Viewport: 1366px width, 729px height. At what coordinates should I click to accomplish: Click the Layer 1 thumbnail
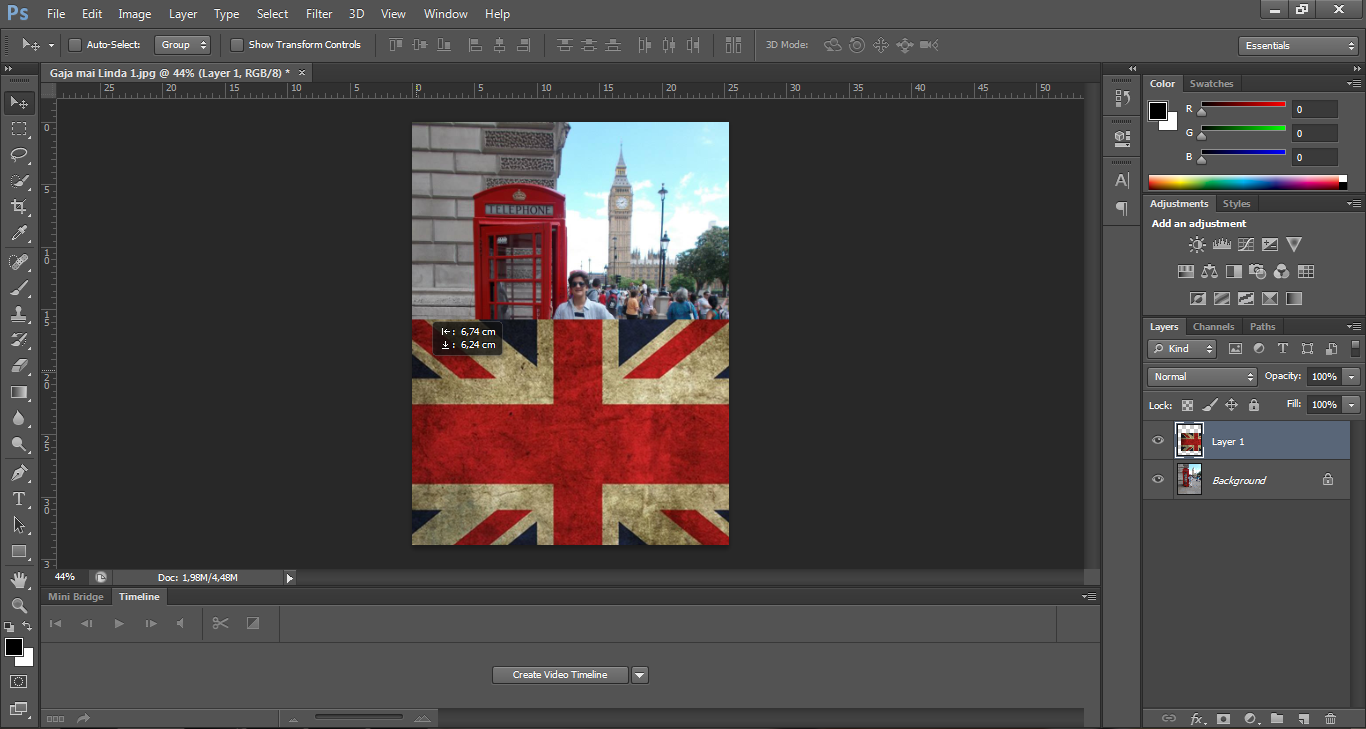click(1190, 441)
